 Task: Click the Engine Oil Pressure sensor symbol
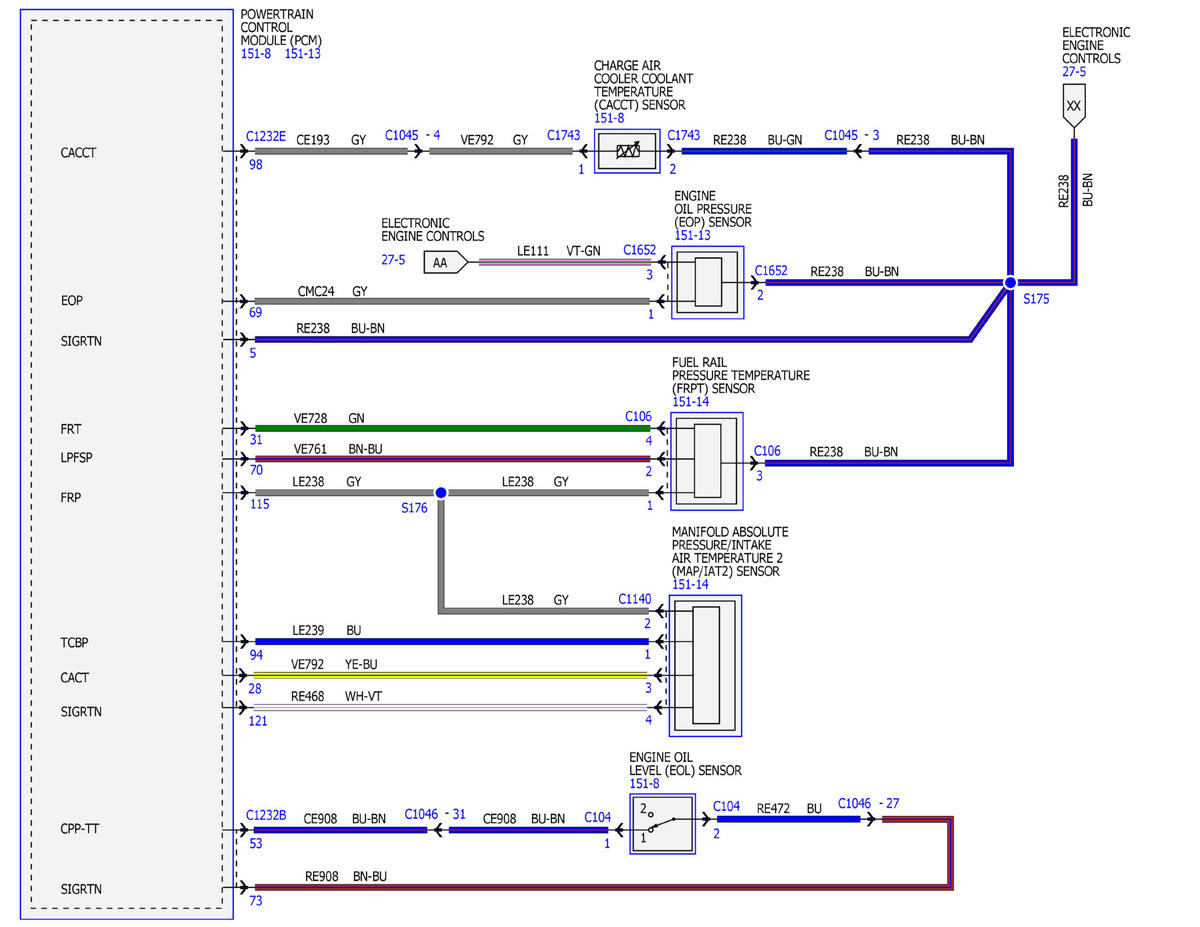(x=708, y=282)
